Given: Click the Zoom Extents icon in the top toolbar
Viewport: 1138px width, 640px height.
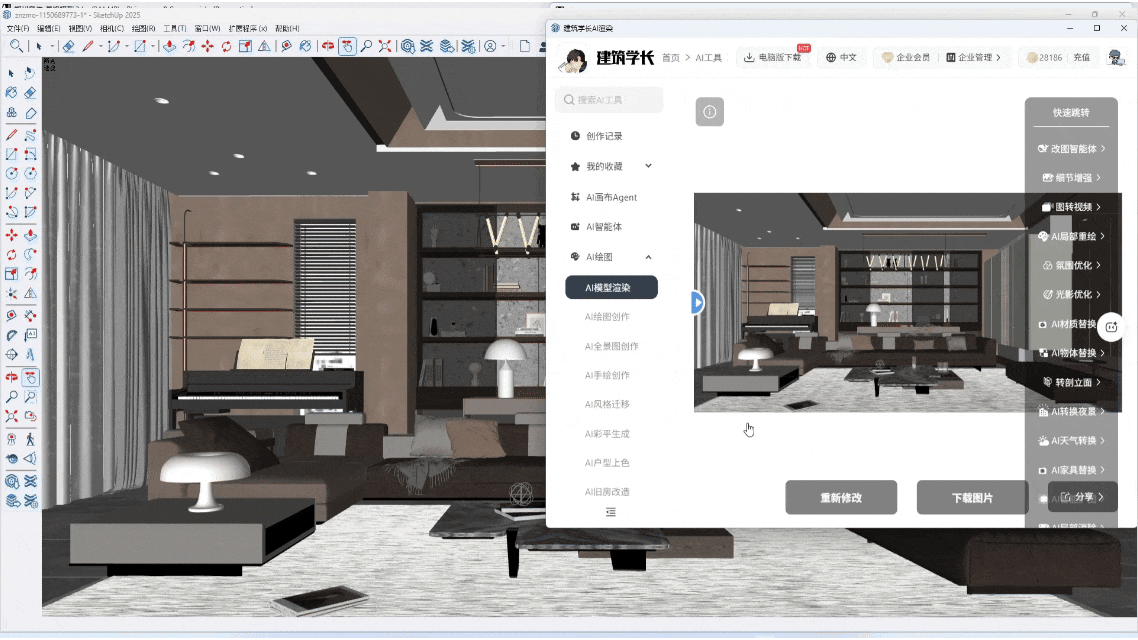Looking at the screenshot, I should click(x=385, y=46).
